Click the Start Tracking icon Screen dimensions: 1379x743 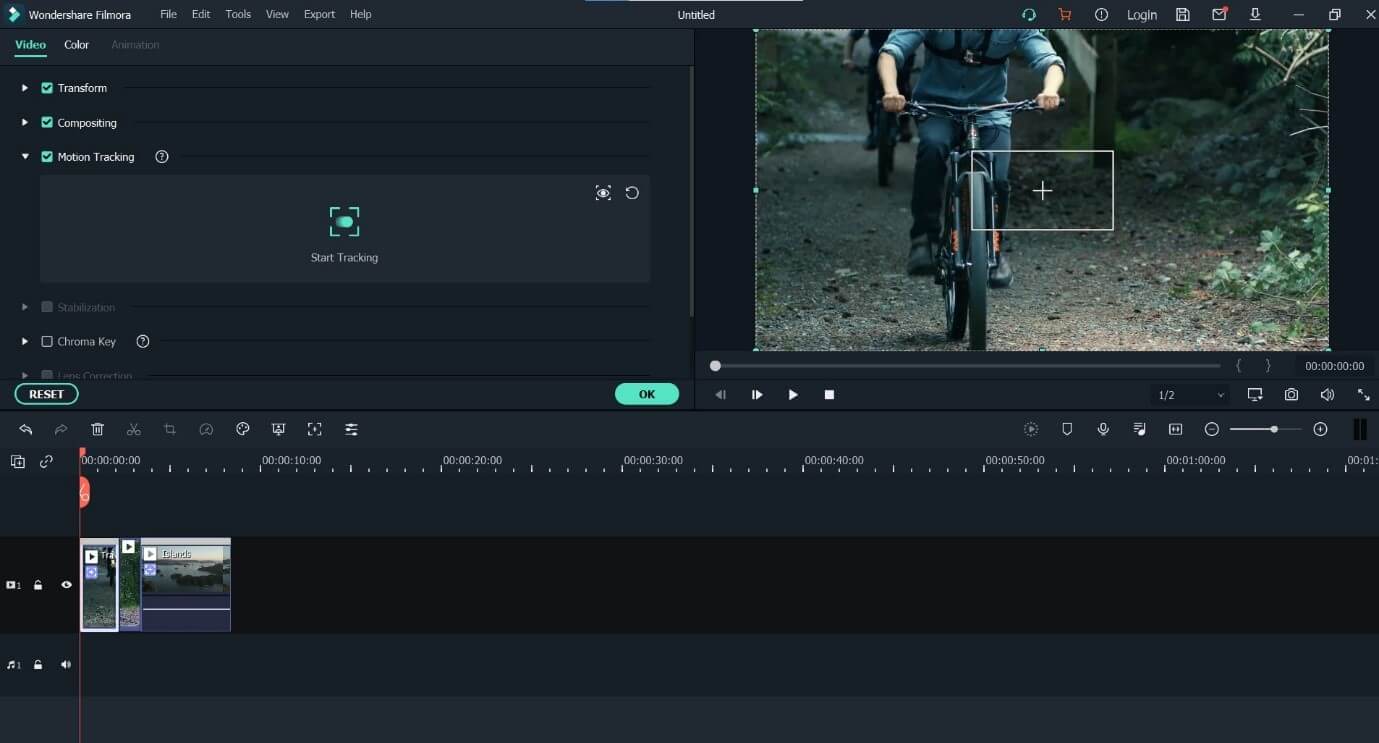[x=344, y=222]
